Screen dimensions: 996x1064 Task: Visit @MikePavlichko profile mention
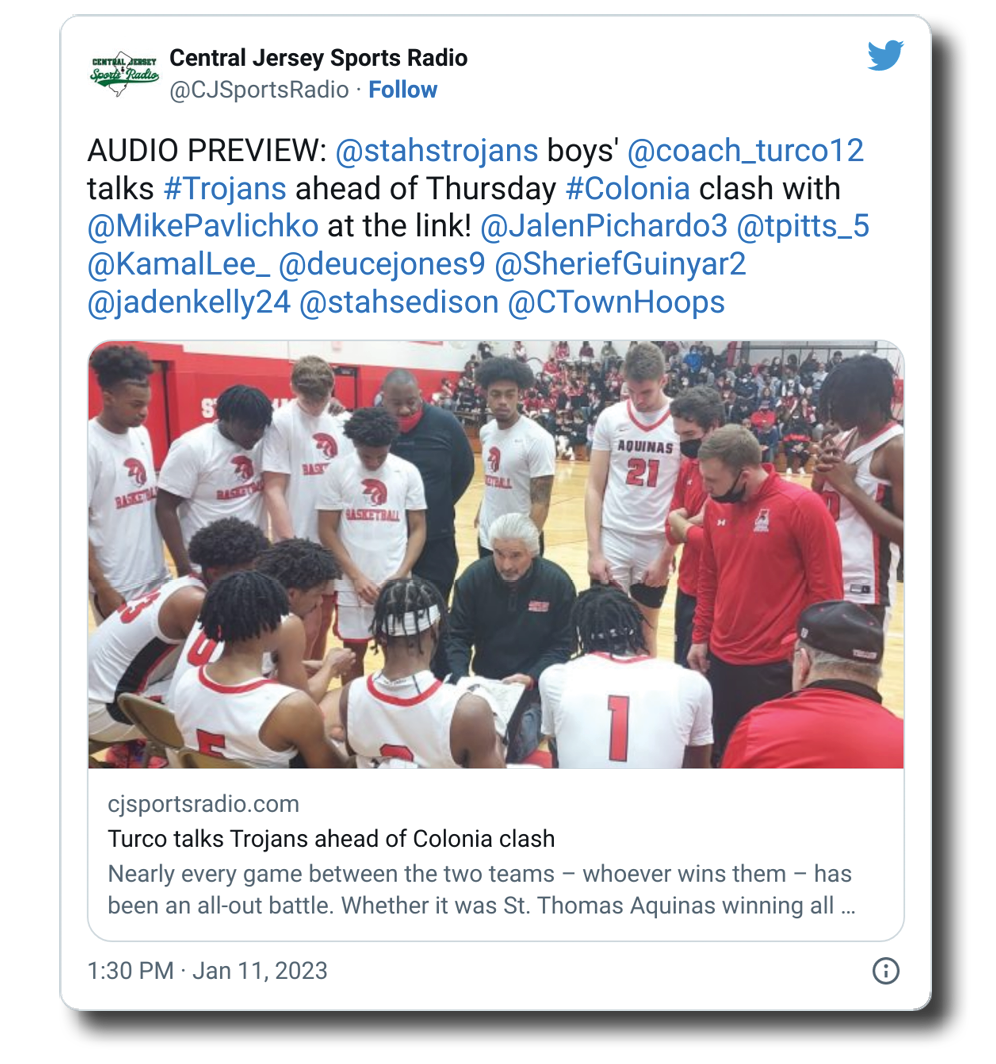pos(203,226)
